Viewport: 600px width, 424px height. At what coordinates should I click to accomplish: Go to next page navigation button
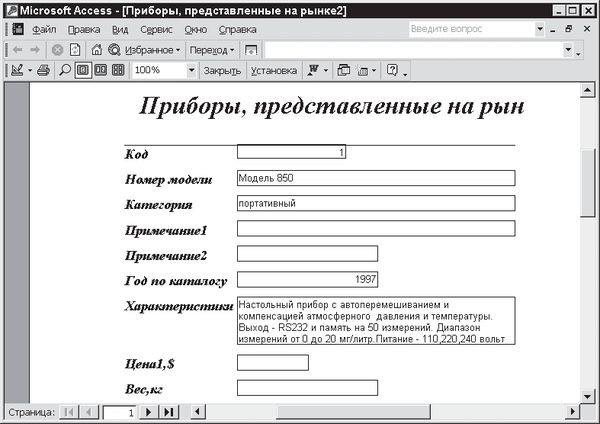click(x=148, y=412)
